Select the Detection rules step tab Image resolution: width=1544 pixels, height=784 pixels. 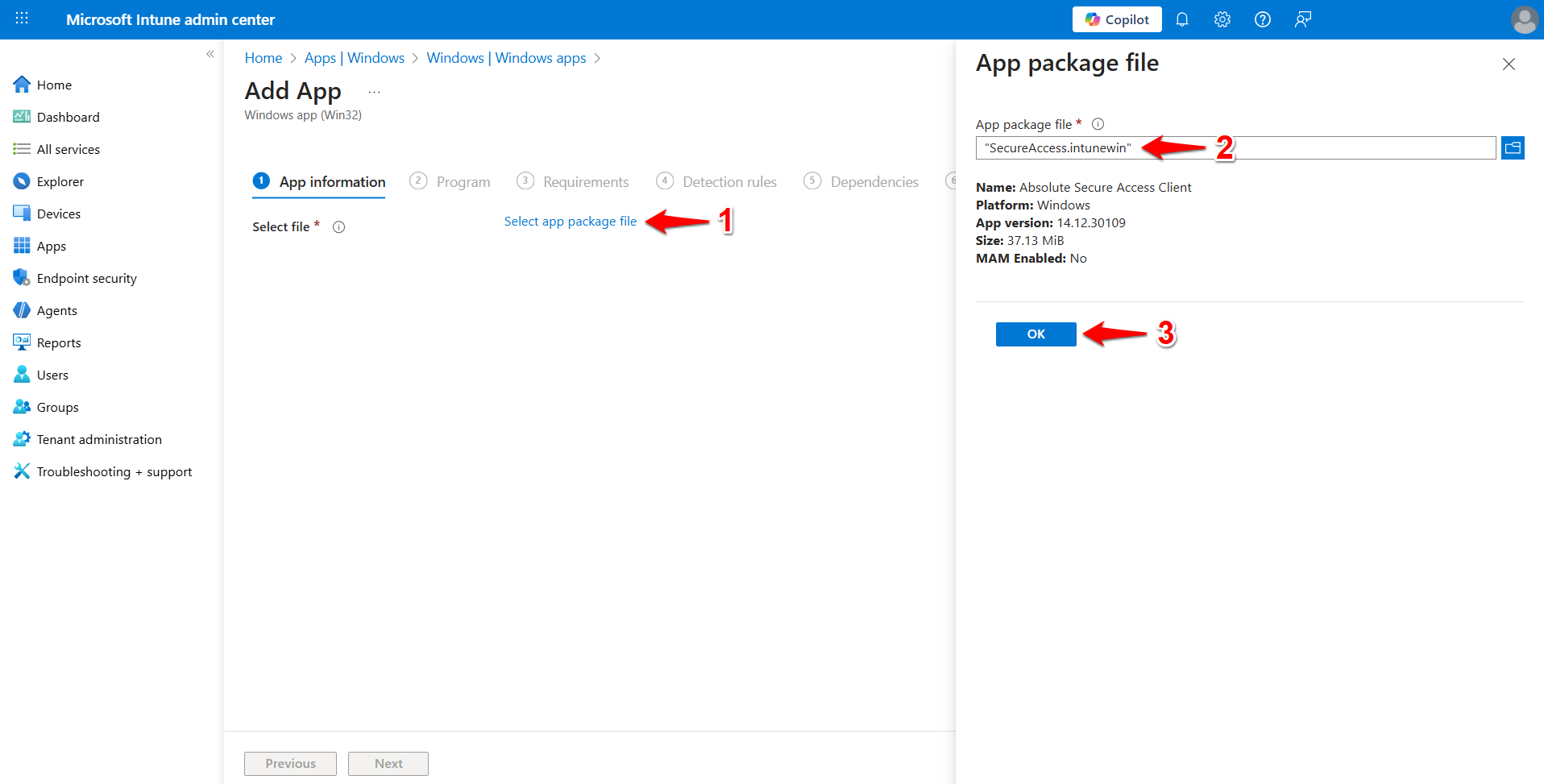716,182
